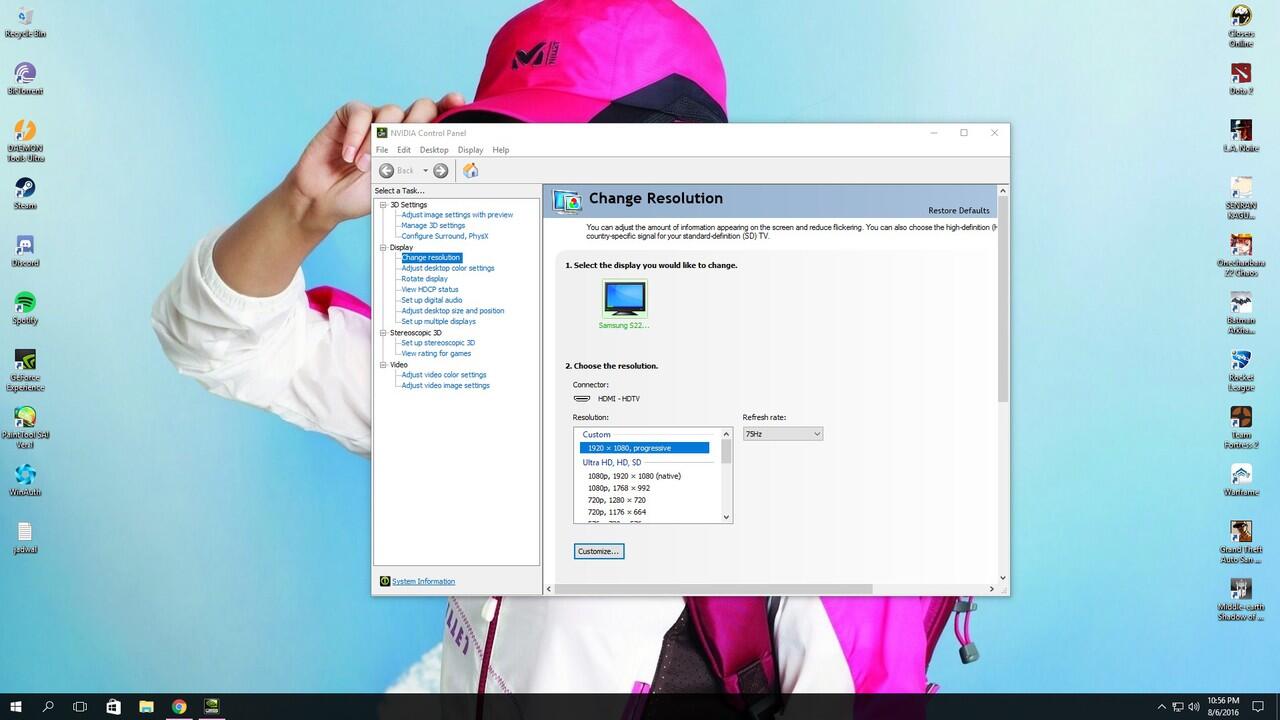The width and height of the screenshot is (1280, 720).
Task: Select 1080p, 1920 × 1080 (native) resolution
Action: (x=634, y=476)
